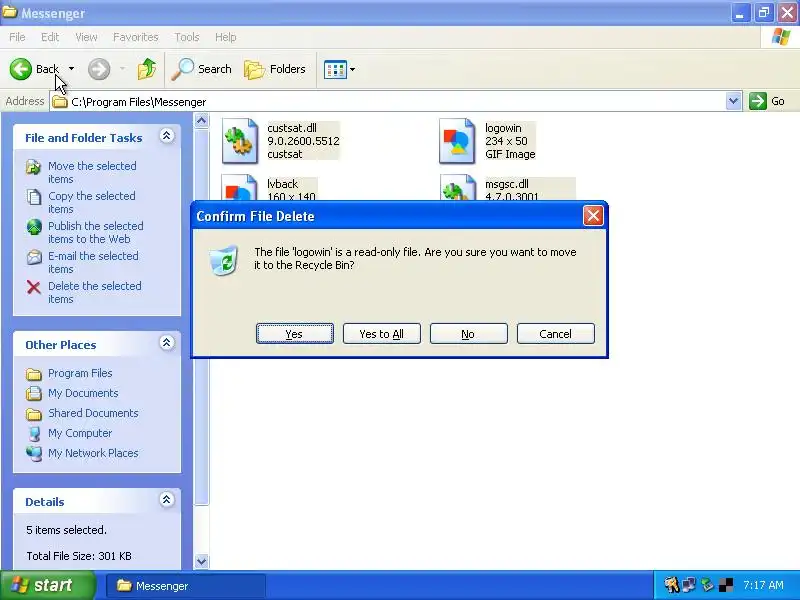Click the red X delete icon in tasks

point(34,287)
